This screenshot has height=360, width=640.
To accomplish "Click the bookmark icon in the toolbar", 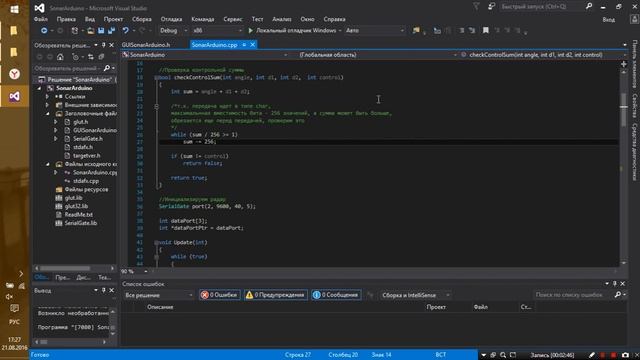I will point(486,31).
